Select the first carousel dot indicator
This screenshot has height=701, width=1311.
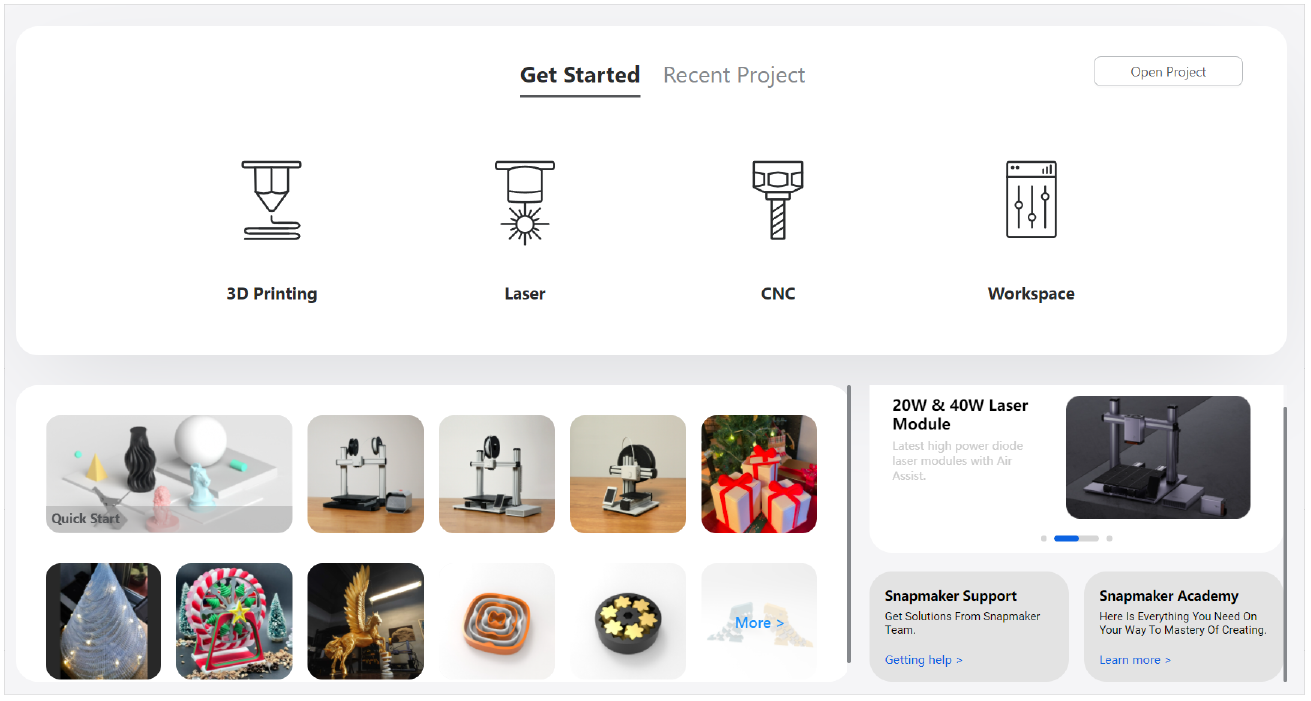pyautogui.click(x=1043, y=538)
